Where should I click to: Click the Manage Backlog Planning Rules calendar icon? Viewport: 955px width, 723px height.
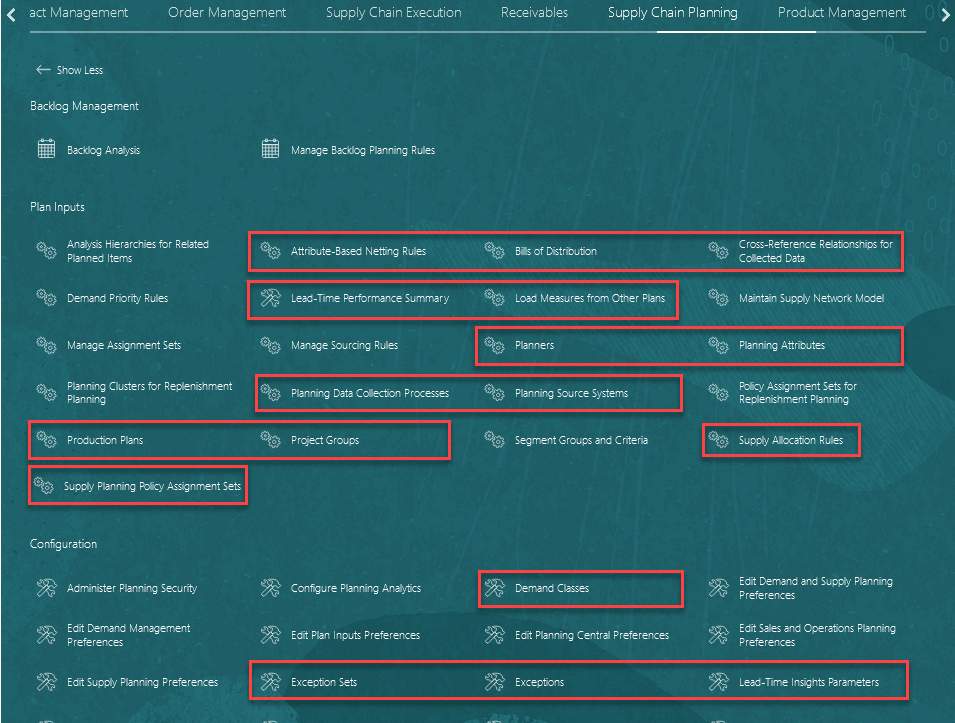[x=270, y=149]
